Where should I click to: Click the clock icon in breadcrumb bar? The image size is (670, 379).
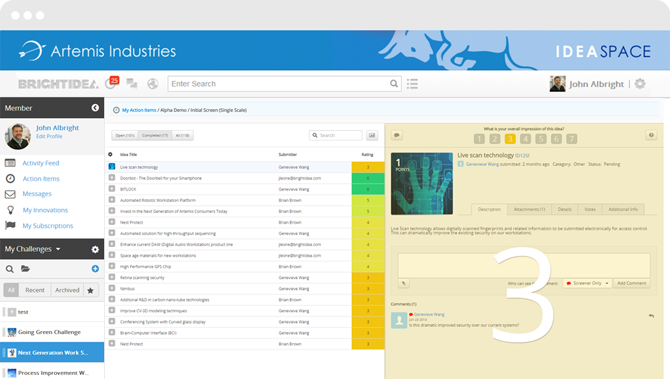[116, 110]
